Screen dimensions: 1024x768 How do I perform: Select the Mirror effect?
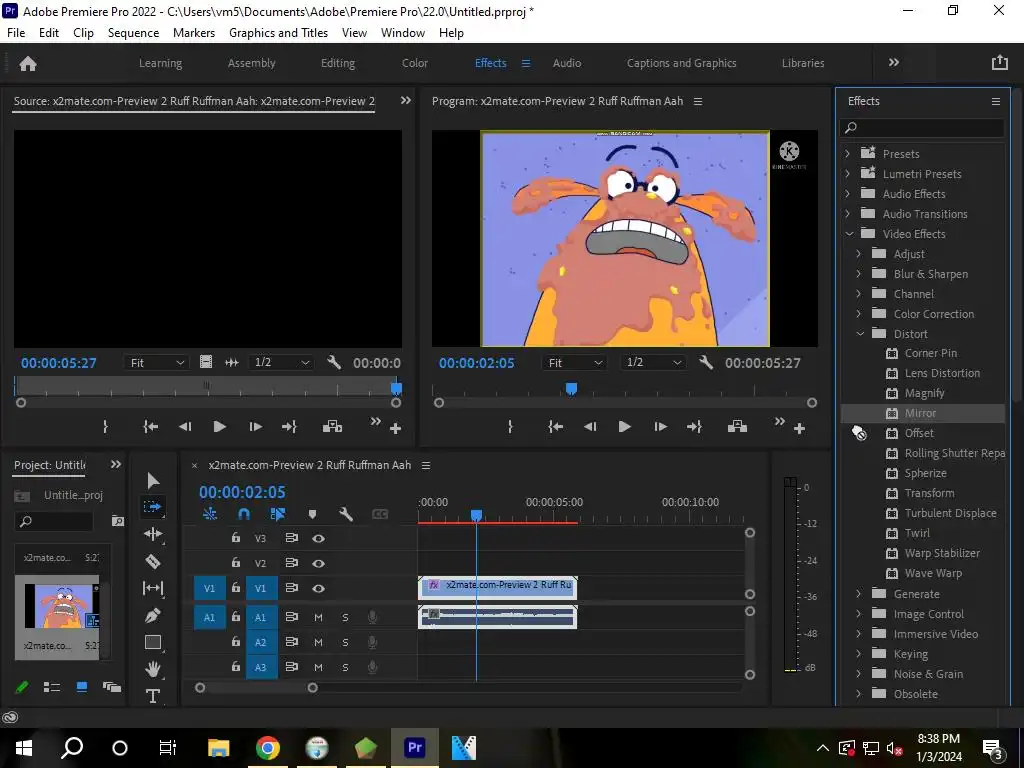click(x=922, y=413)
